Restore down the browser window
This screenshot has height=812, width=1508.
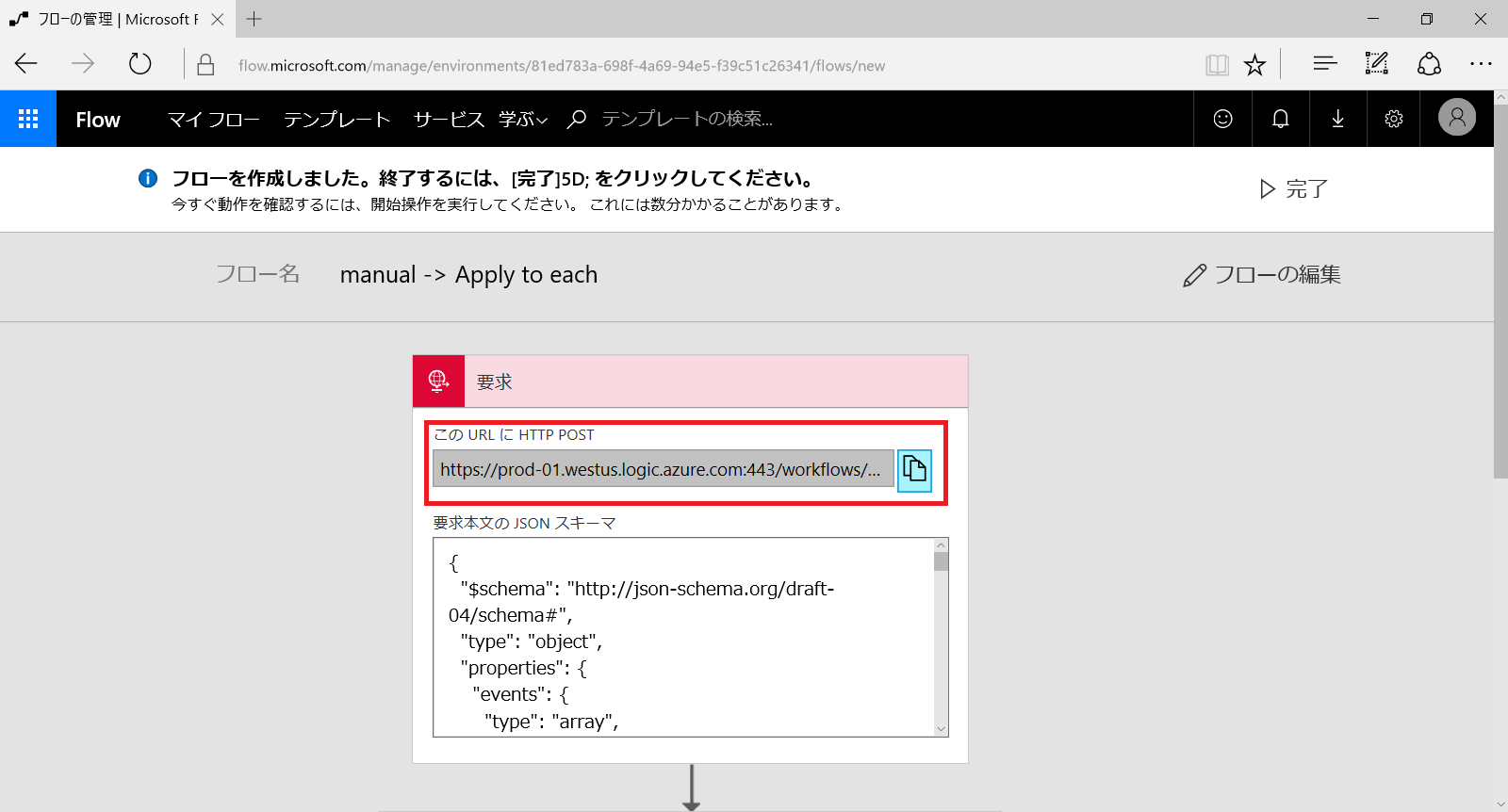click(1427, 19)
